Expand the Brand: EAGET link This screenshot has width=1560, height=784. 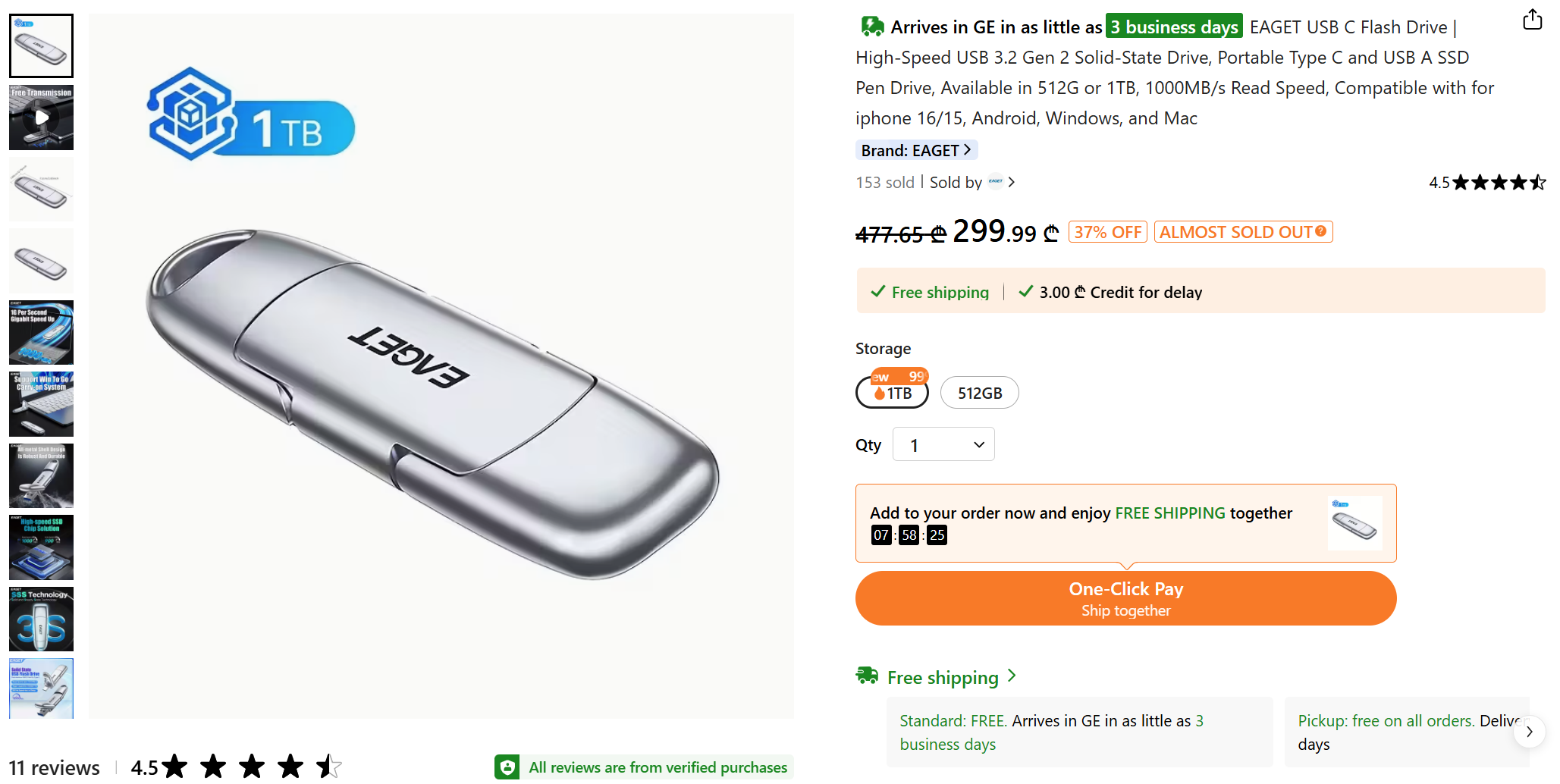(916, 150)
